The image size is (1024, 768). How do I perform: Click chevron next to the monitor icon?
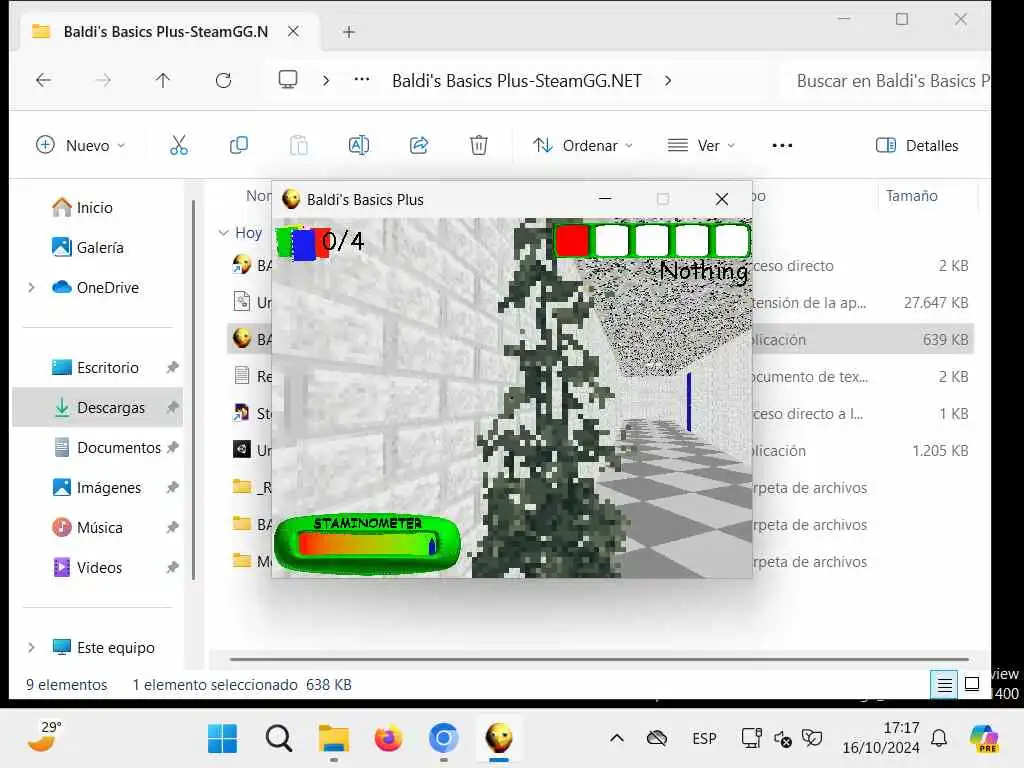(x=326, y=80)
